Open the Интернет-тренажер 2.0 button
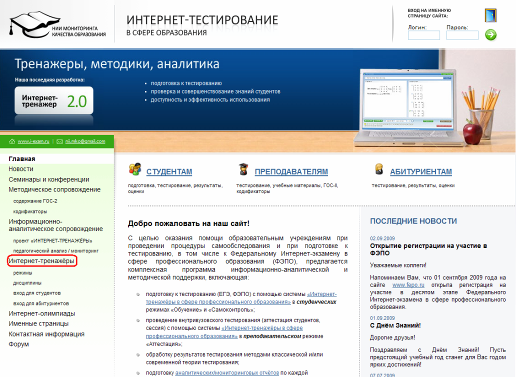This screenshot has width=516, height=377. [54, 101]
